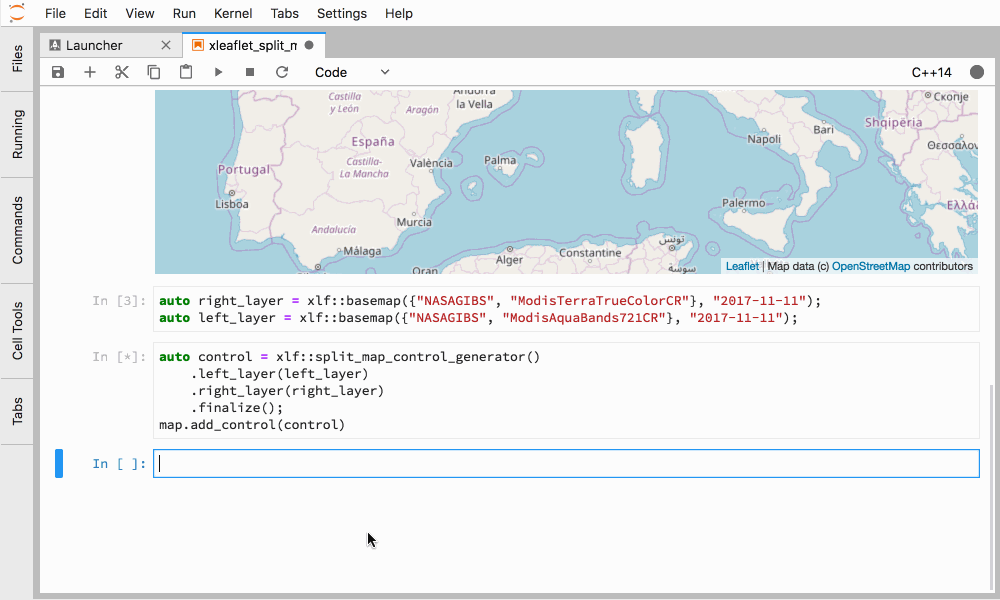
Task: Click España label on the map
Action: click(372, 142)
